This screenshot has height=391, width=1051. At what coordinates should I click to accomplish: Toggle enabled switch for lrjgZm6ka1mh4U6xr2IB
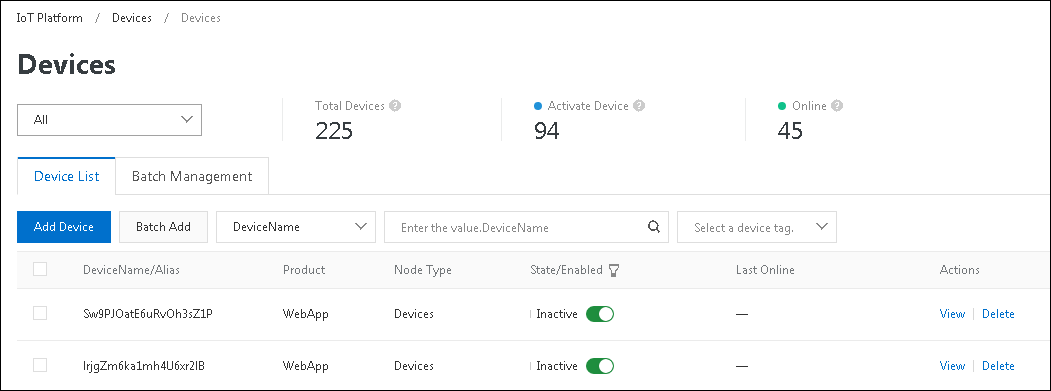(x=600, y=366)
